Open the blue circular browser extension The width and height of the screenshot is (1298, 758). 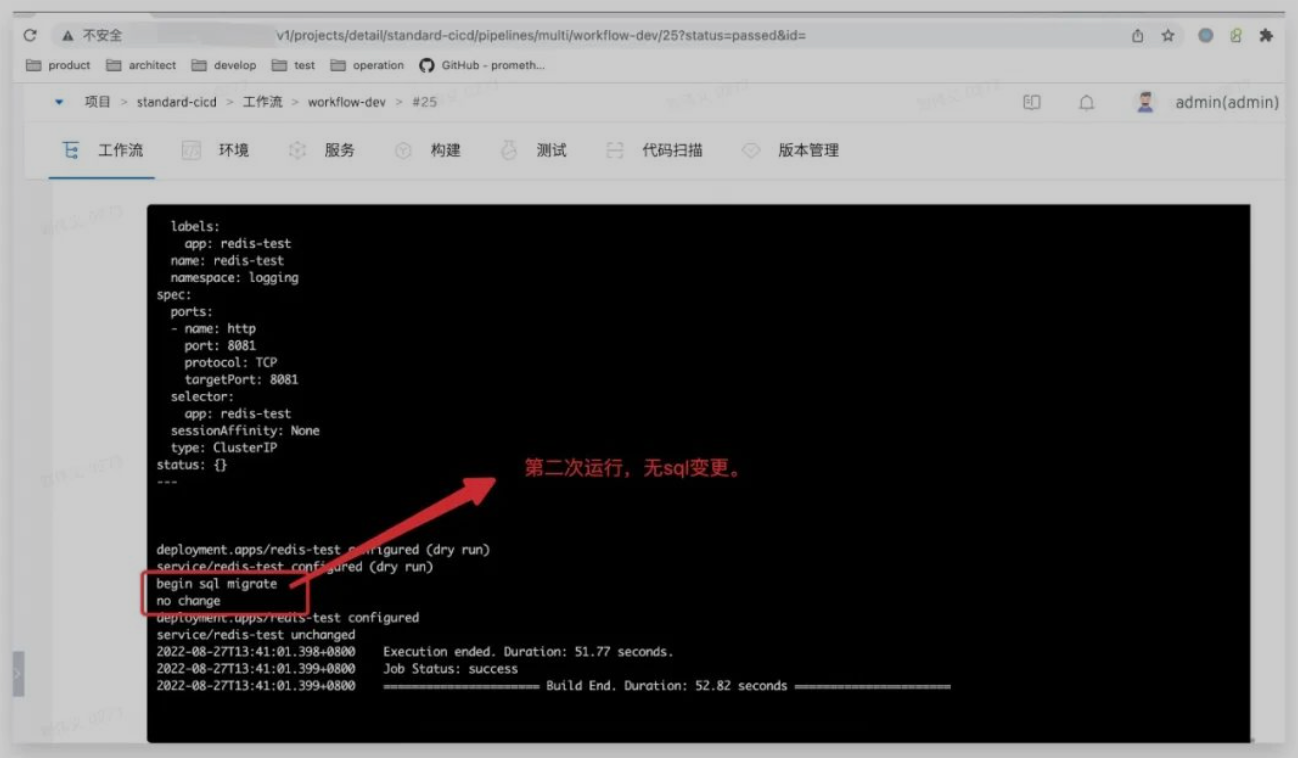[1206, 35]
